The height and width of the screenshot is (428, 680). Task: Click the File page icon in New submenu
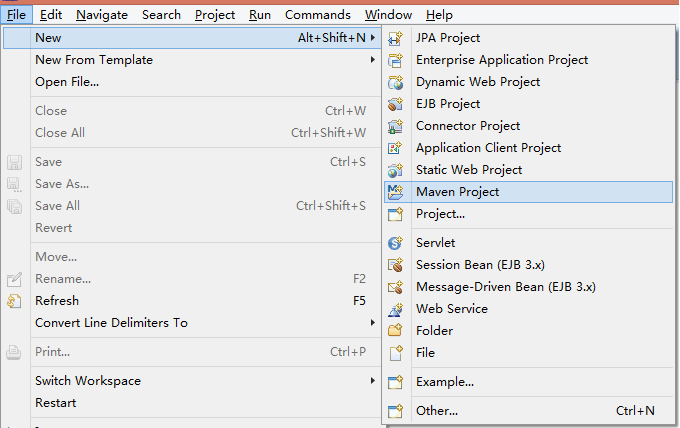pyautogui.click(x=395, y=353)
